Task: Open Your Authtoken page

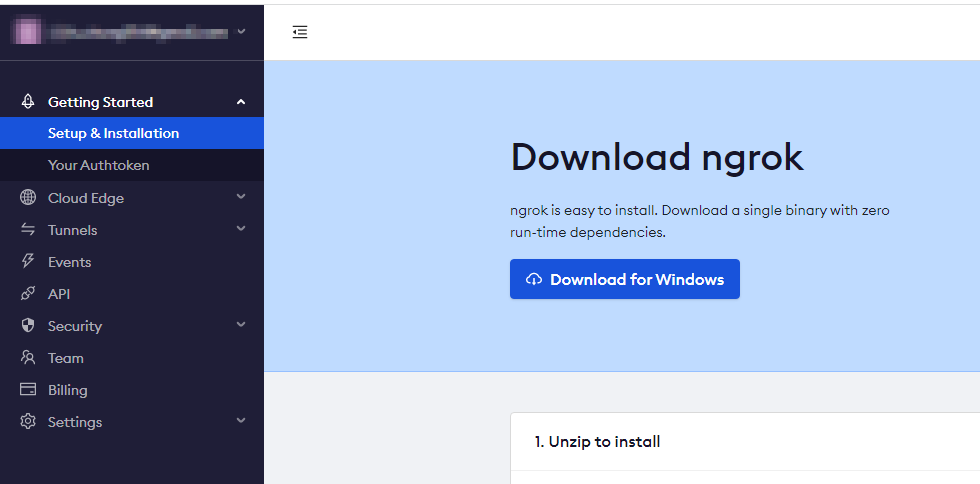Action: pos(132,165)
